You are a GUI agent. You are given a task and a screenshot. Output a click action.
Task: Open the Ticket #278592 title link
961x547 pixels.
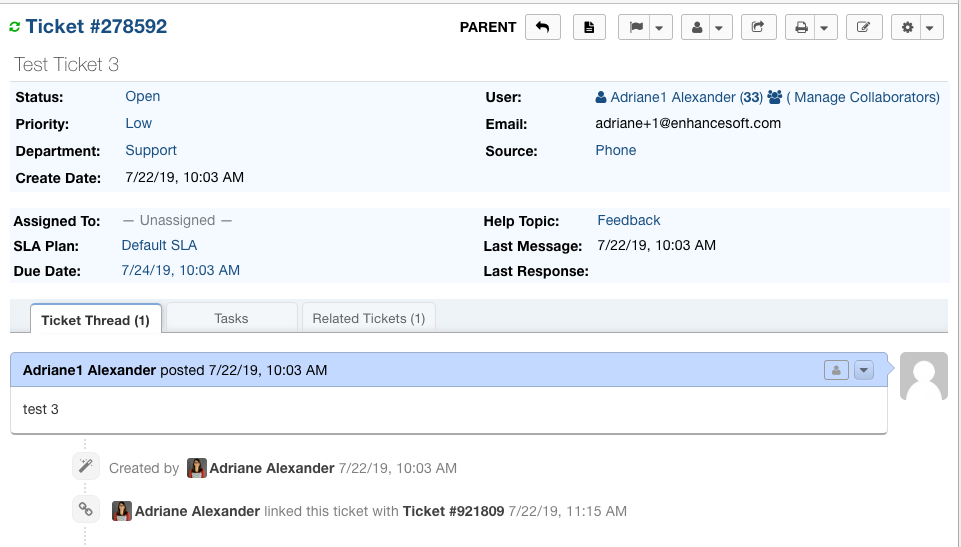pos(96,26)
